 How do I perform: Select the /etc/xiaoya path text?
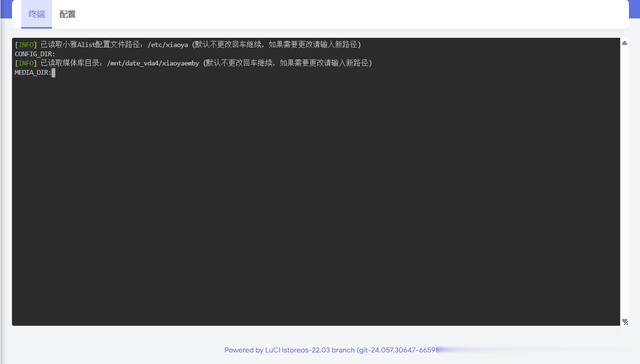tap(168, 45)
